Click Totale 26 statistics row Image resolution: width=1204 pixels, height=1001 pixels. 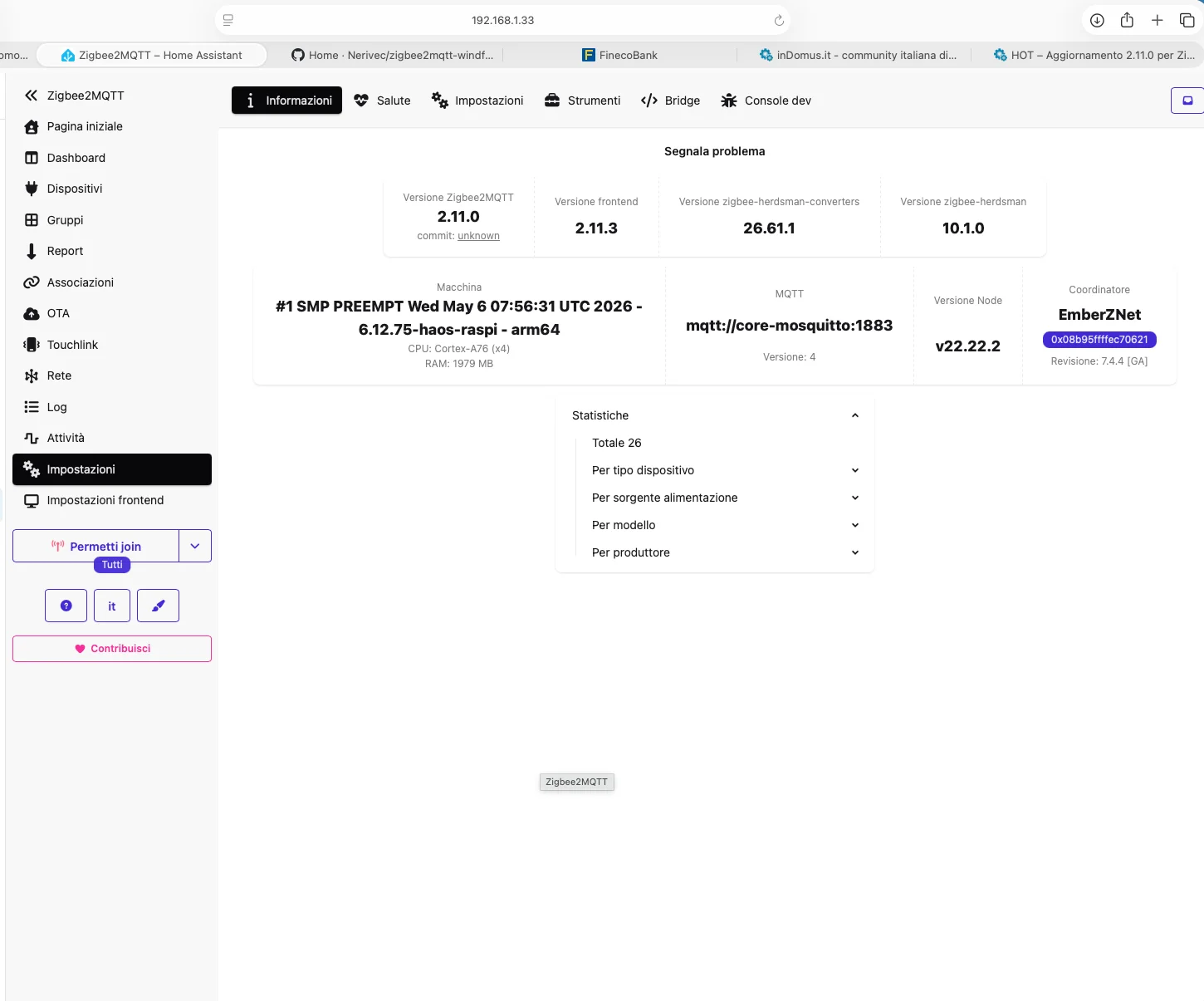tap(617, 443)
